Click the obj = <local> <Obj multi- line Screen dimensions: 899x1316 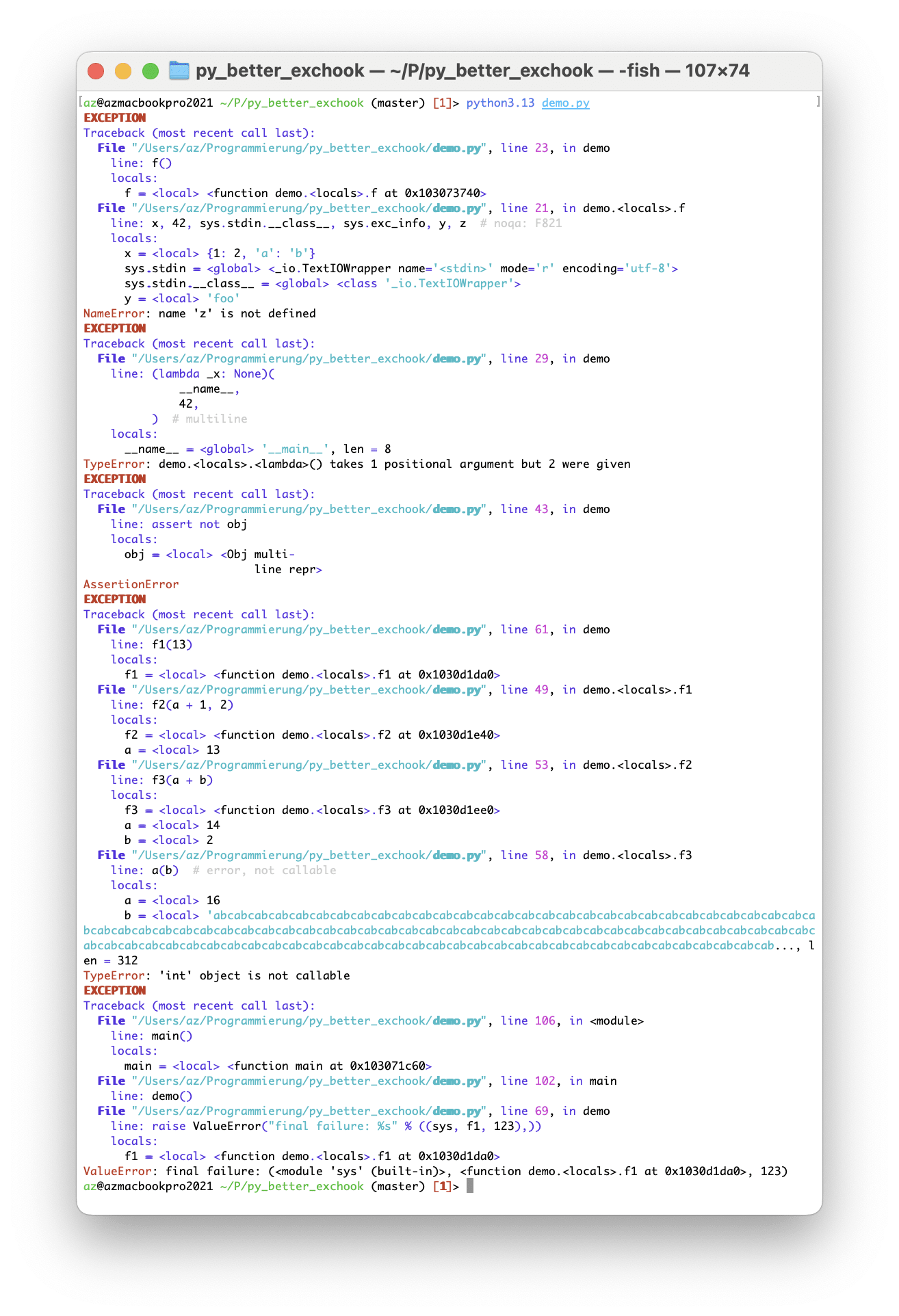(209, 554)
